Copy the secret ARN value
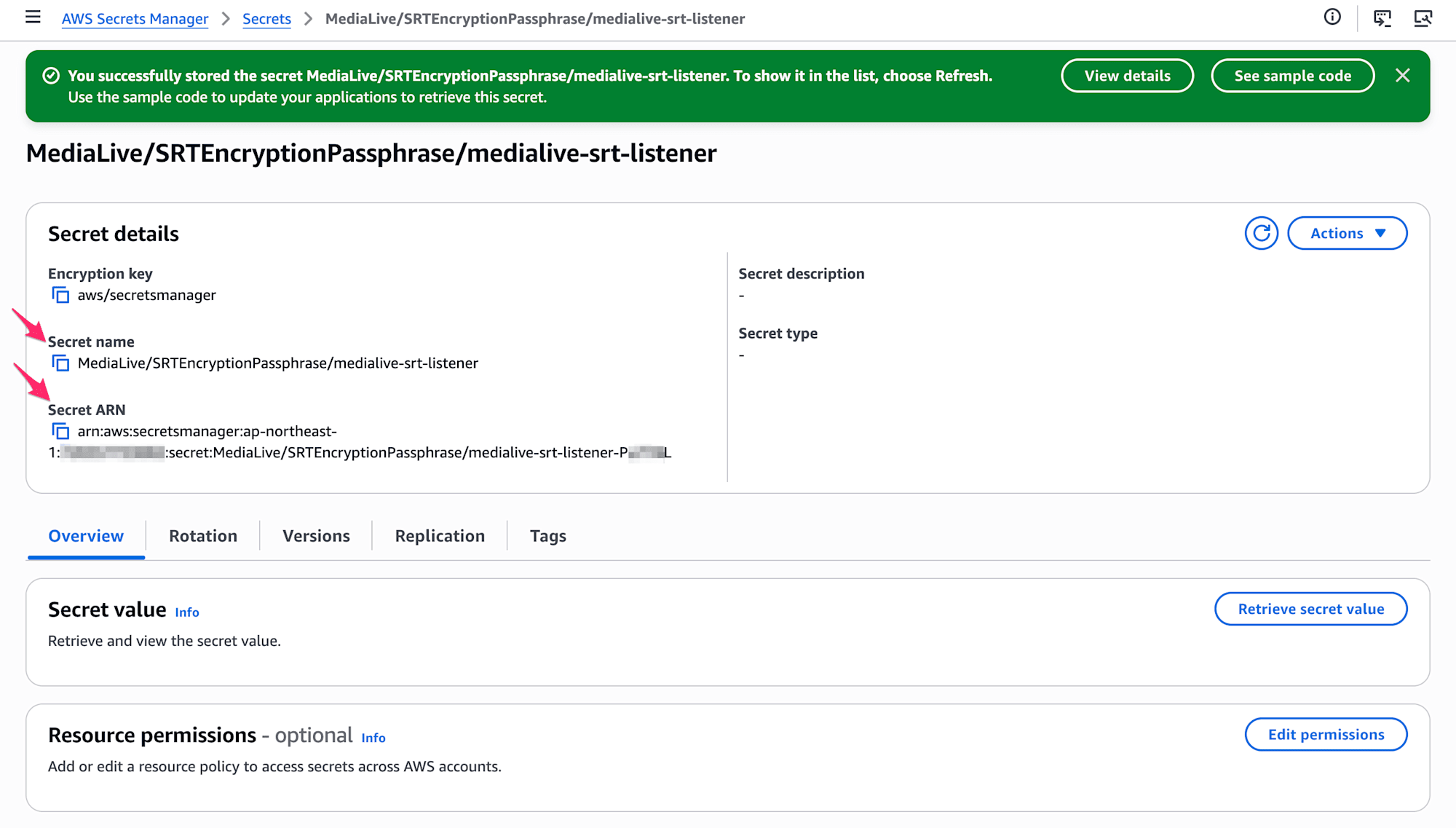Image resolution: width=1456 pixels, height=828 pixels. pos(60,431)
